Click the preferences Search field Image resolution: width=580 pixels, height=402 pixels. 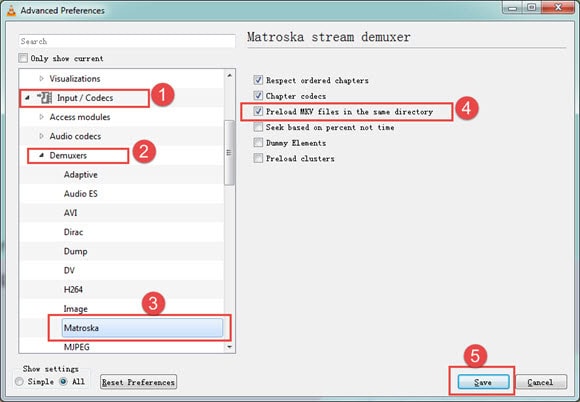[x=127, y=41]
